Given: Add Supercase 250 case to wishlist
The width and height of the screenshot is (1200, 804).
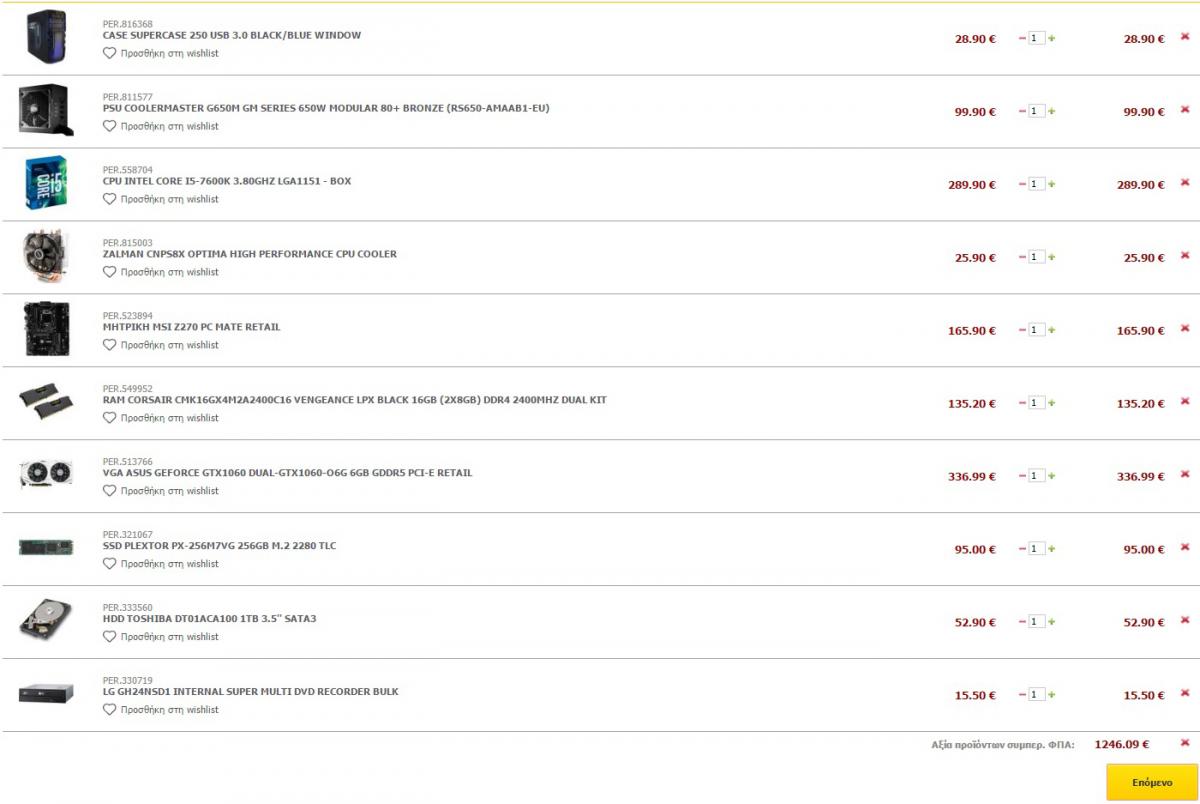Looking at the screenshot, I should point(161,54).
